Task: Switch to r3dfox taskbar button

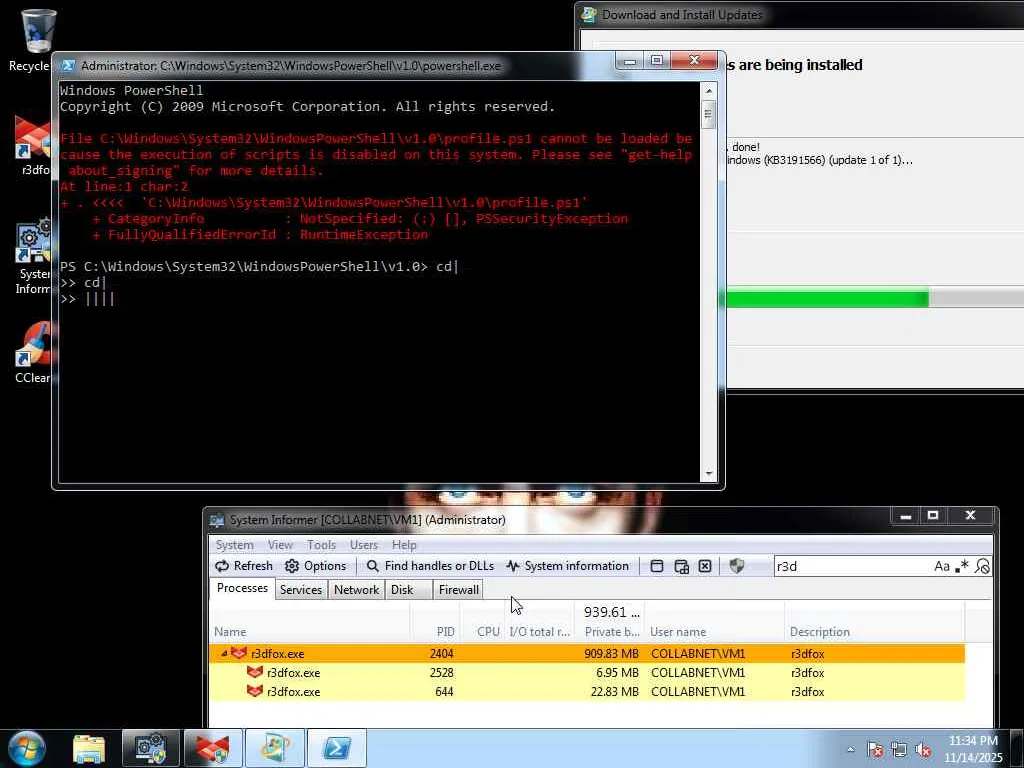Action: coord(212,748)
